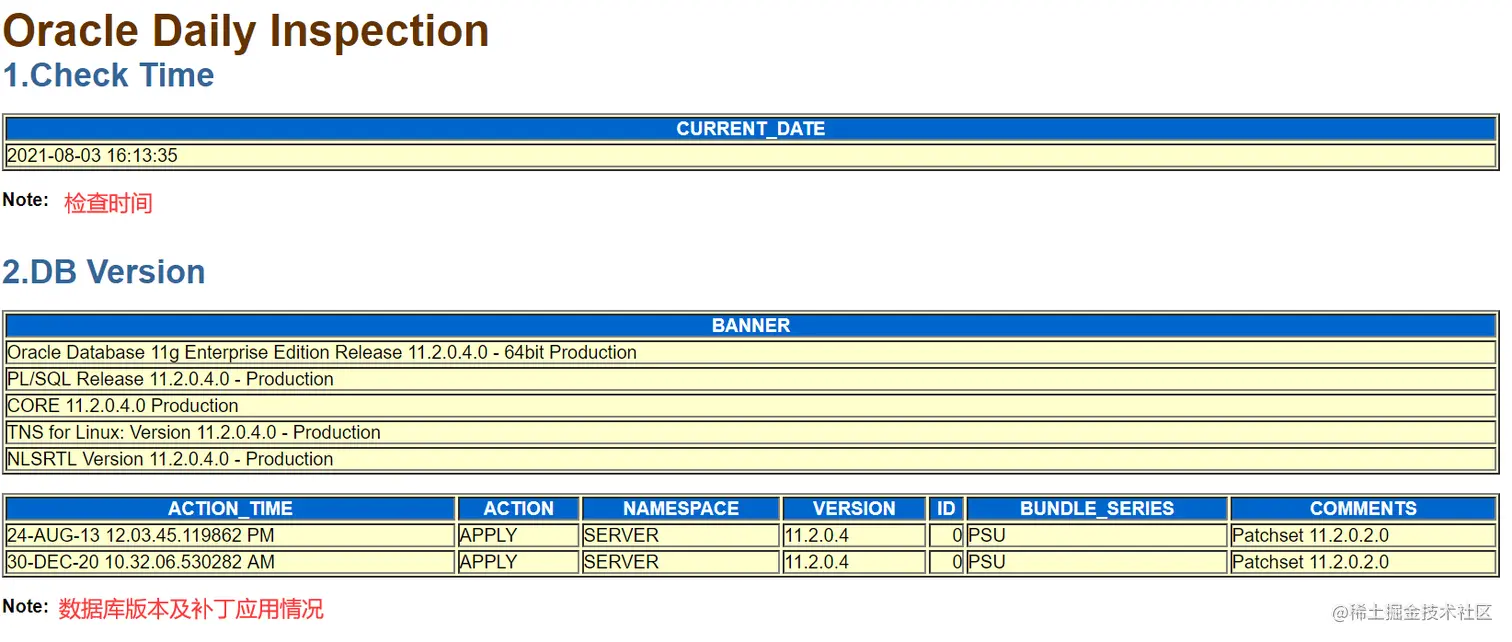Select the 2021-08-03 16:13:35 date cell
Image resolution: width=1512 pixels, height=642 pixels.
[750, 155]
